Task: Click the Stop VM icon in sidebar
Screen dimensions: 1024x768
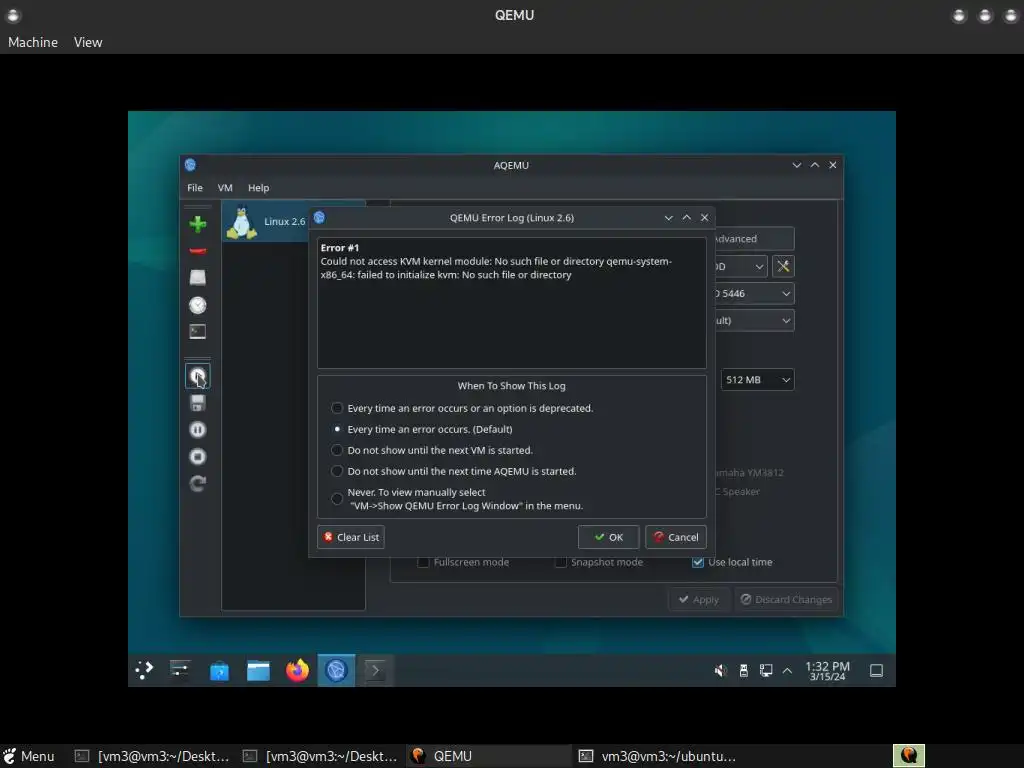Action: coord(198,456)
